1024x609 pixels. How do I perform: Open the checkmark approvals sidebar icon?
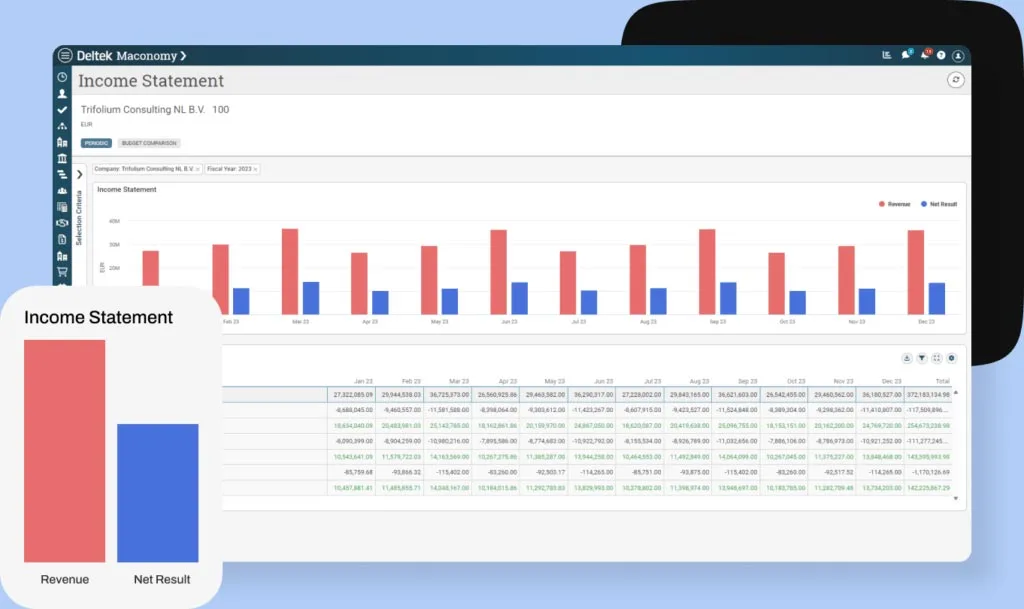(x=62, y=110)
